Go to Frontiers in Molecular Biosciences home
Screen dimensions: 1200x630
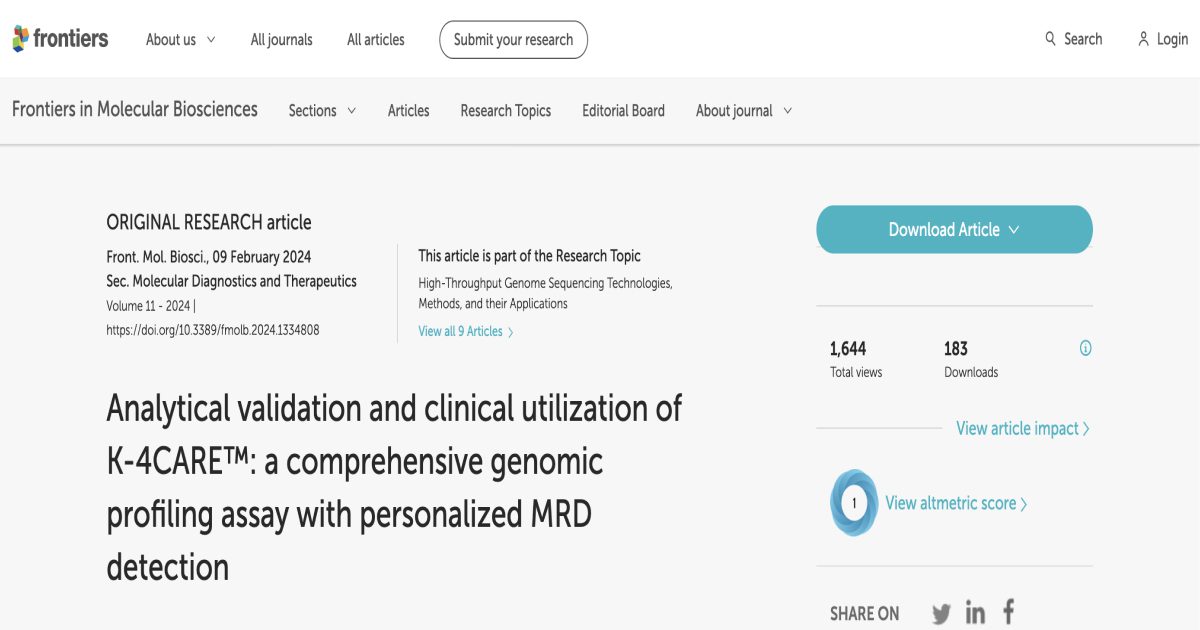pyautogui.click(x=135, y=110)
